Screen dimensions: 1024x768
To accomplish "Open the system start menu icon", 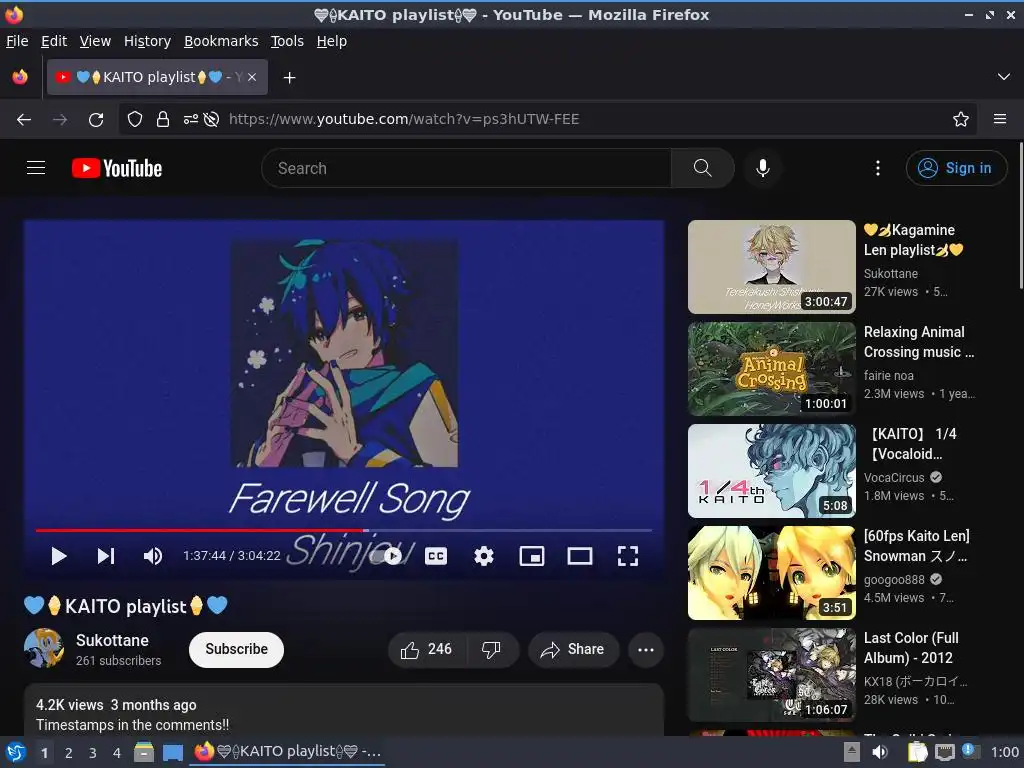I will pos(15,752).
